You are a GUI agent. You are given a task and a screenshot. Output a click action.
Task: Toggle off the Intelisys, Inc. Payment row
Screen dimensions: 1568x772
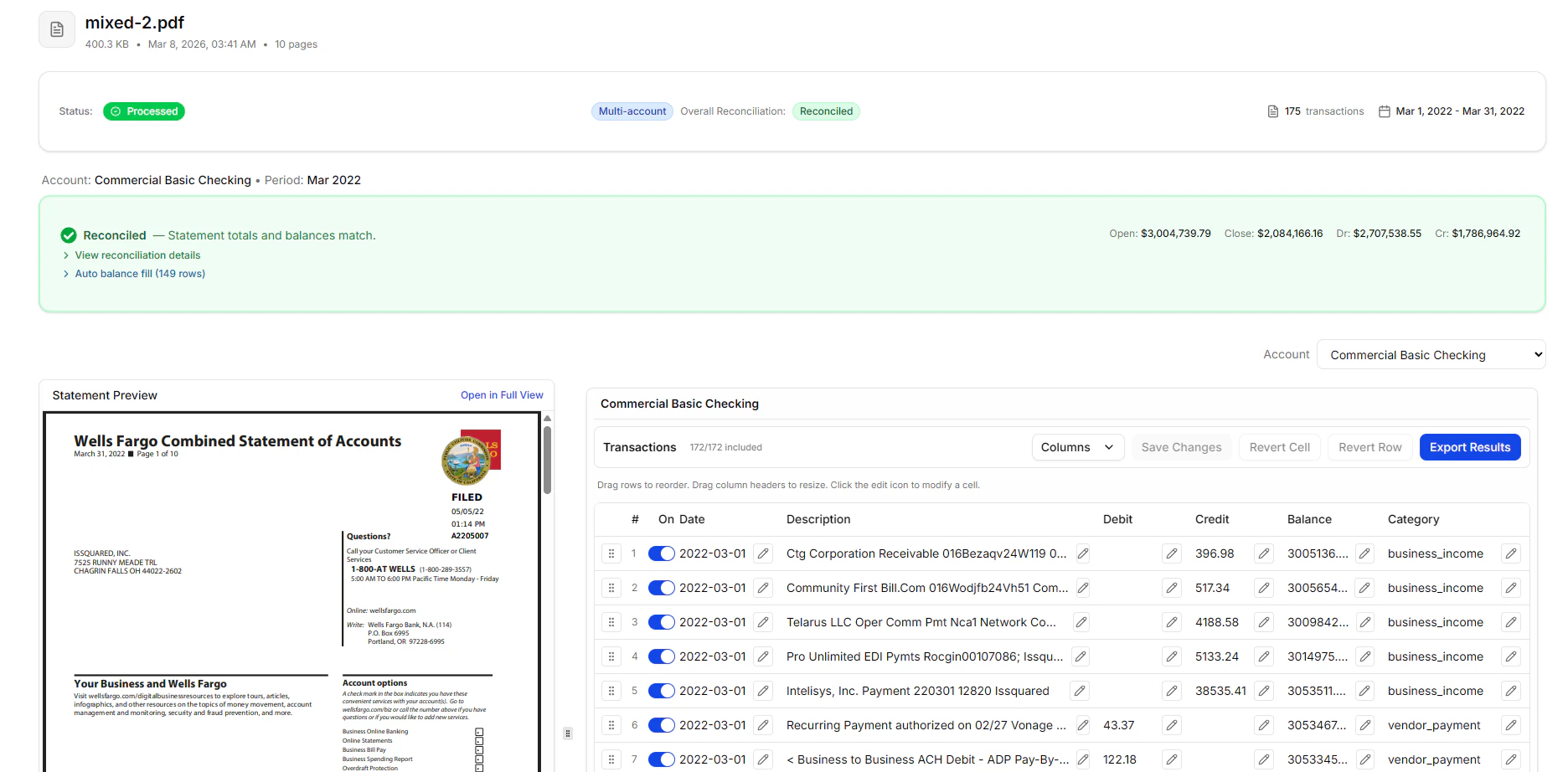point(661,690)
